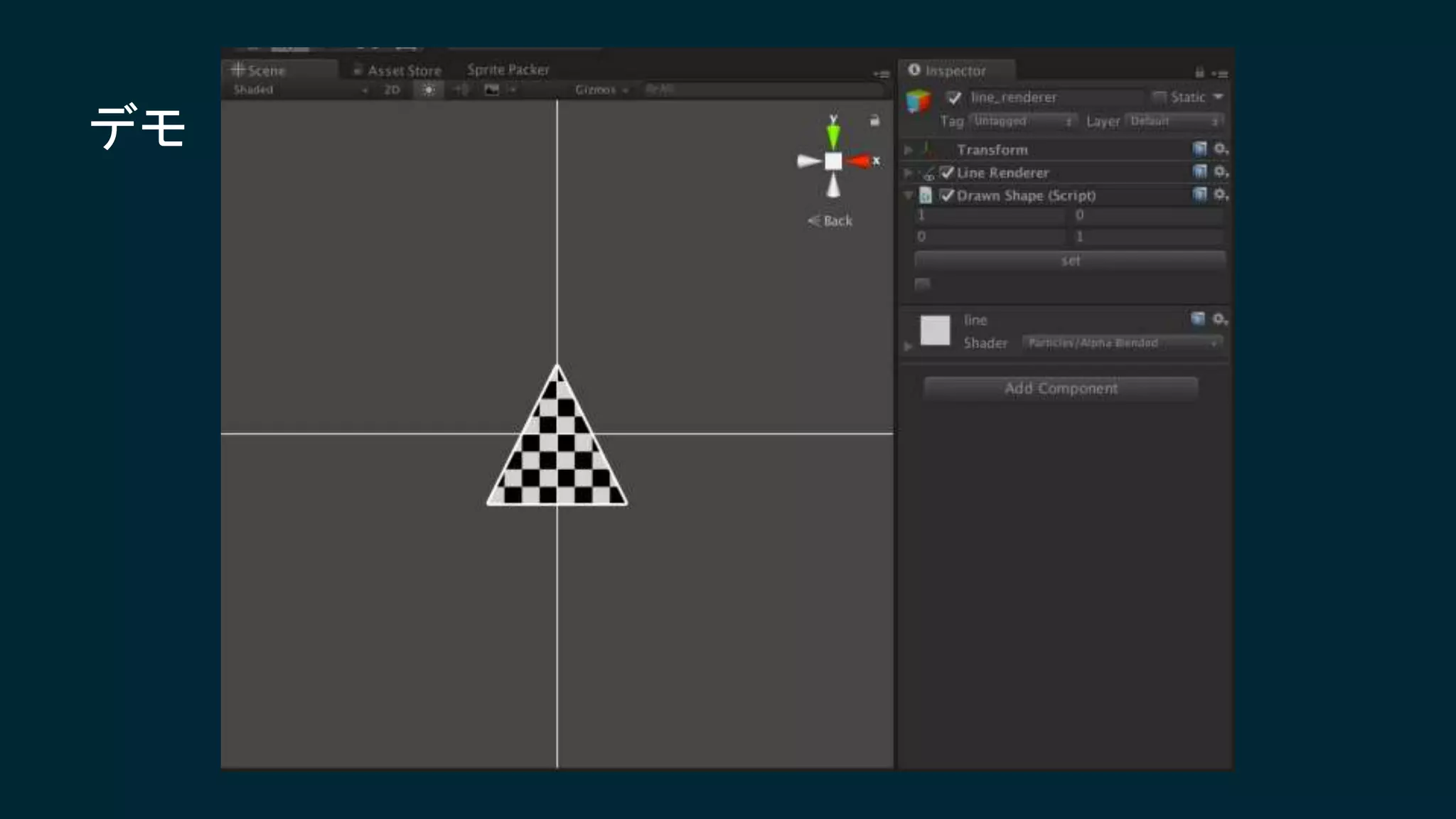Disable the Line Renderer component checkbox
The image size is (1456, 819).
[x=947, y=173]
